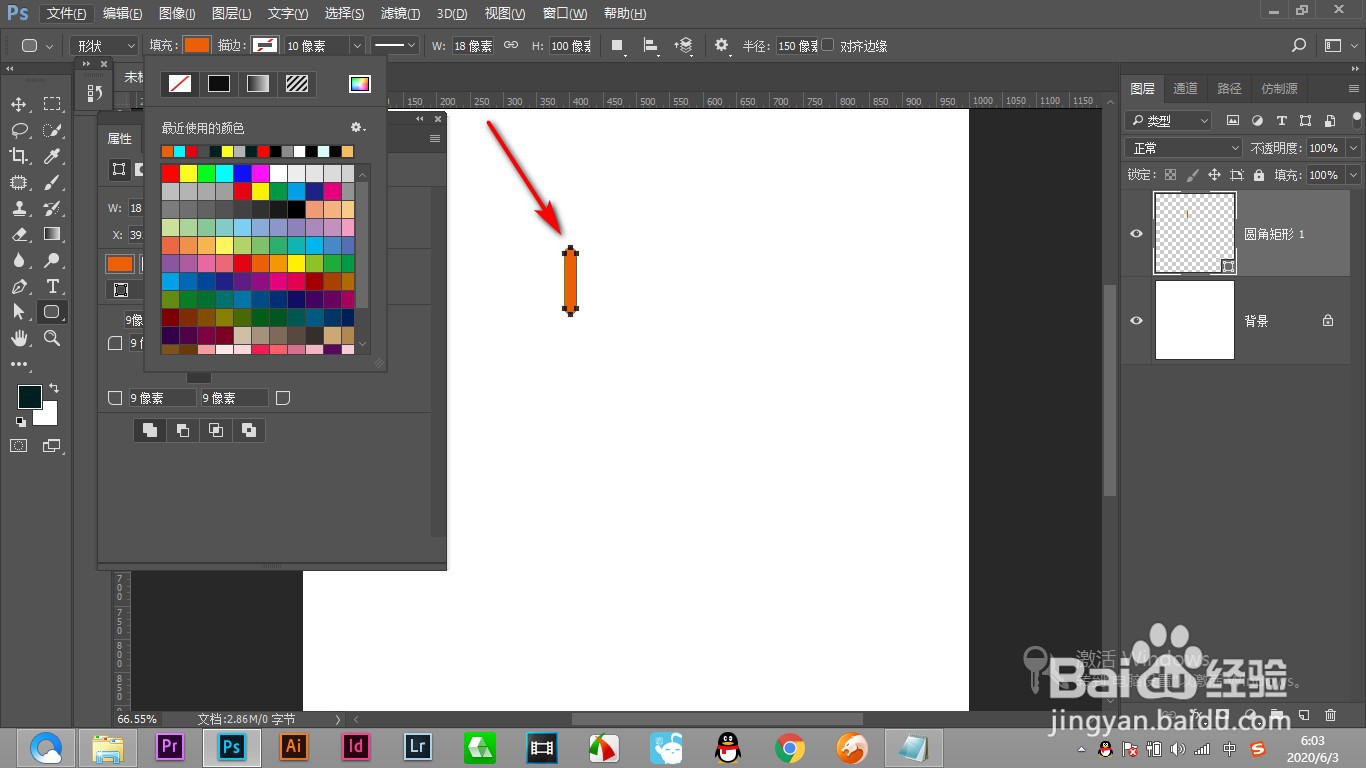Click the fill color swatch in options bar
Screen dimensions: 1366x768
click(197, 46)
